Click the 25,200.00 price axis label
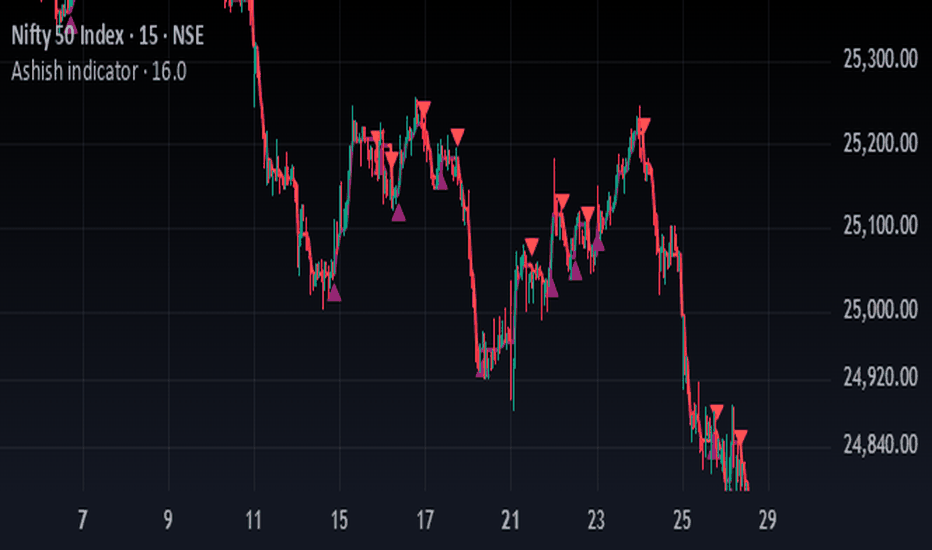This screenshot has height=550, width=932. click(x=880, y=143)
